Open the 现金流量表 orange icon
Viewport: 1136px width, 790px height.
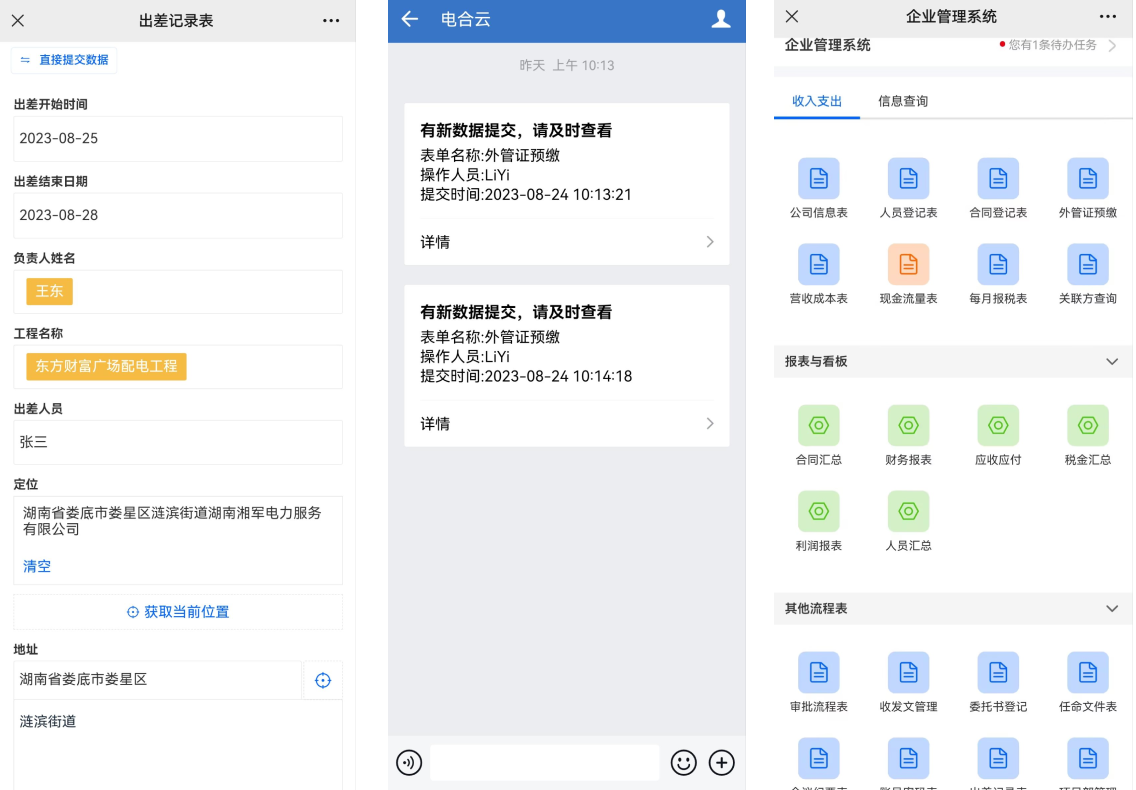908,265
